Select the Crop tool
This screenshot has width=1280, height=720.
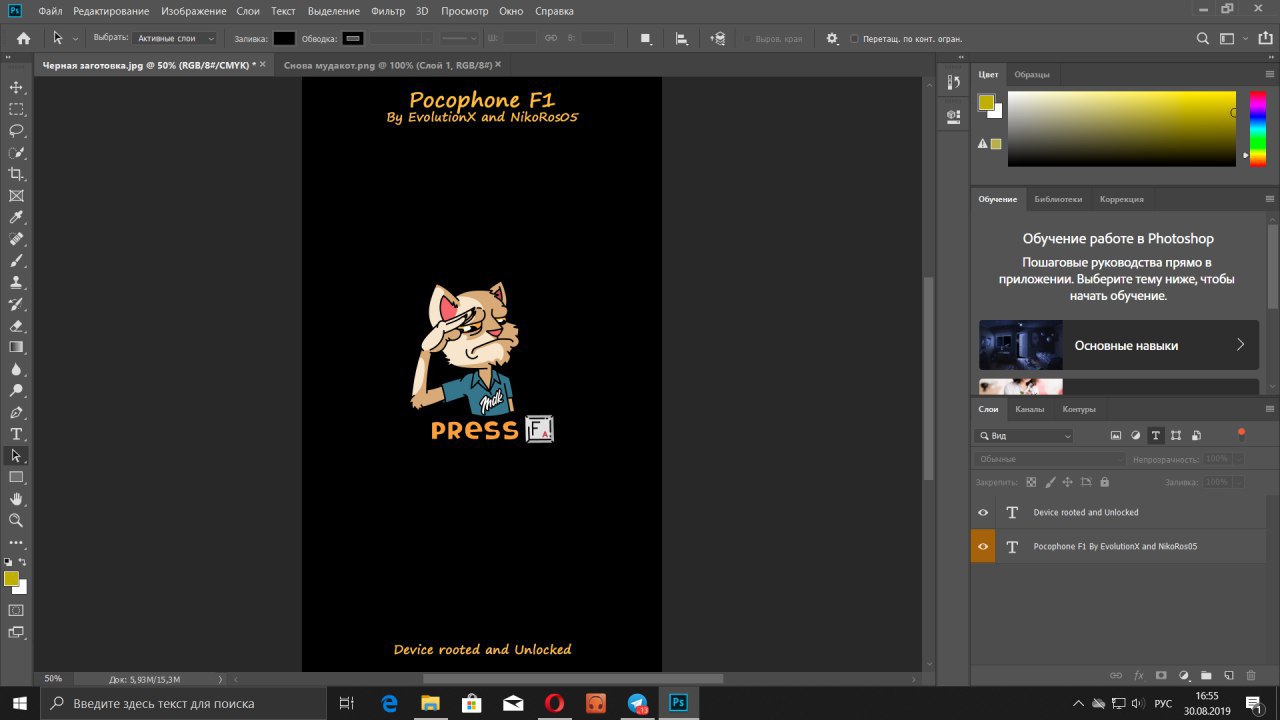point(16,174)
